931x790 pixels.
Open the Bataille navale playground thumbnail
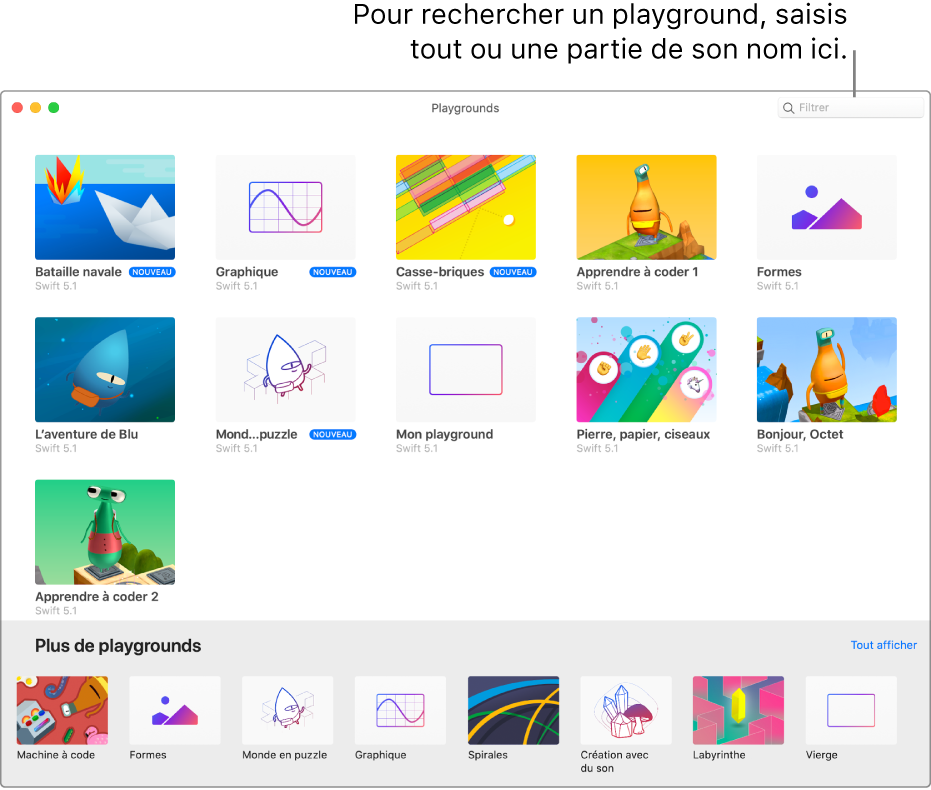click(x=105, y=207)
